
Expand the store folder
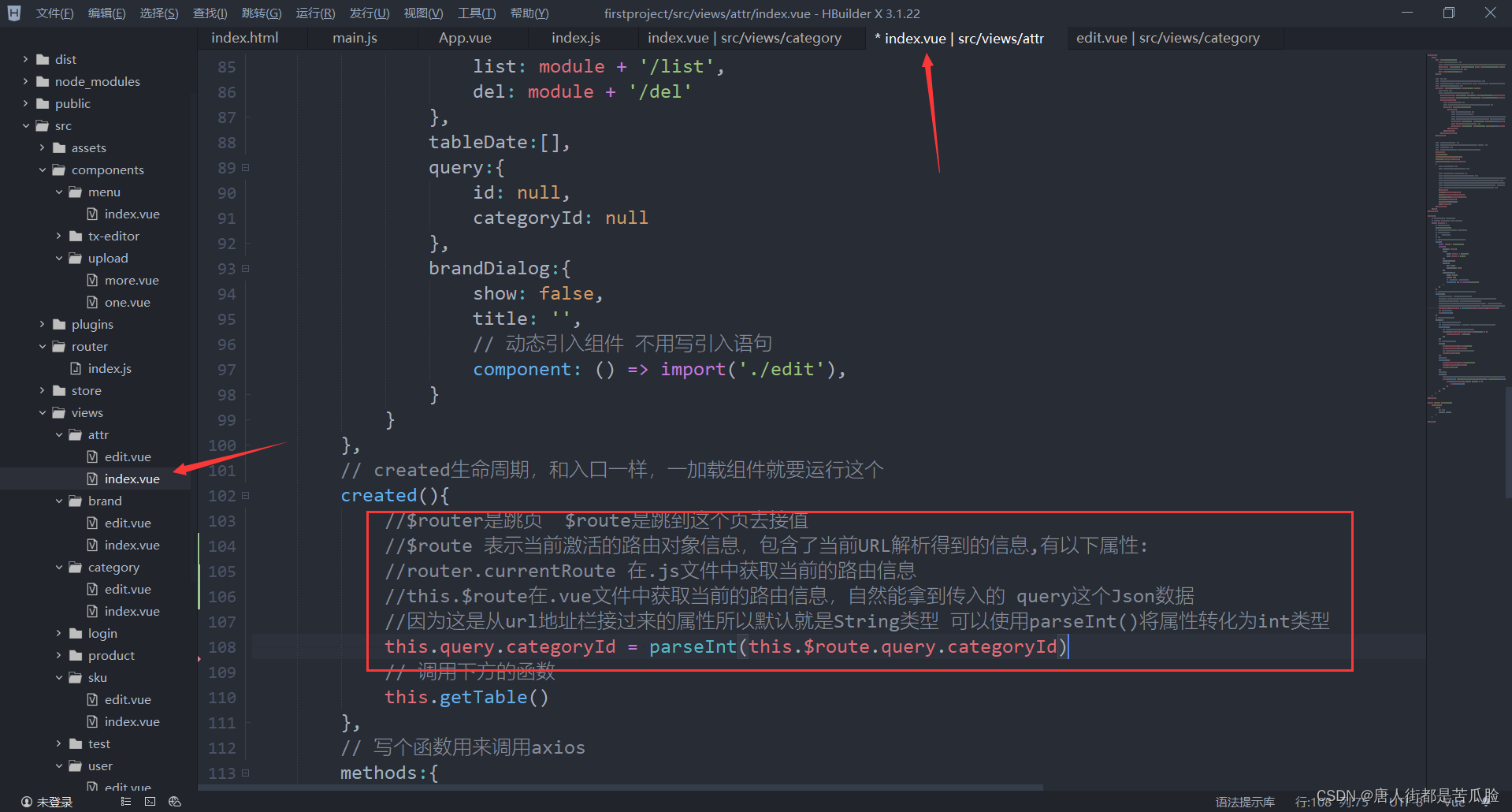tap(42, 390)
